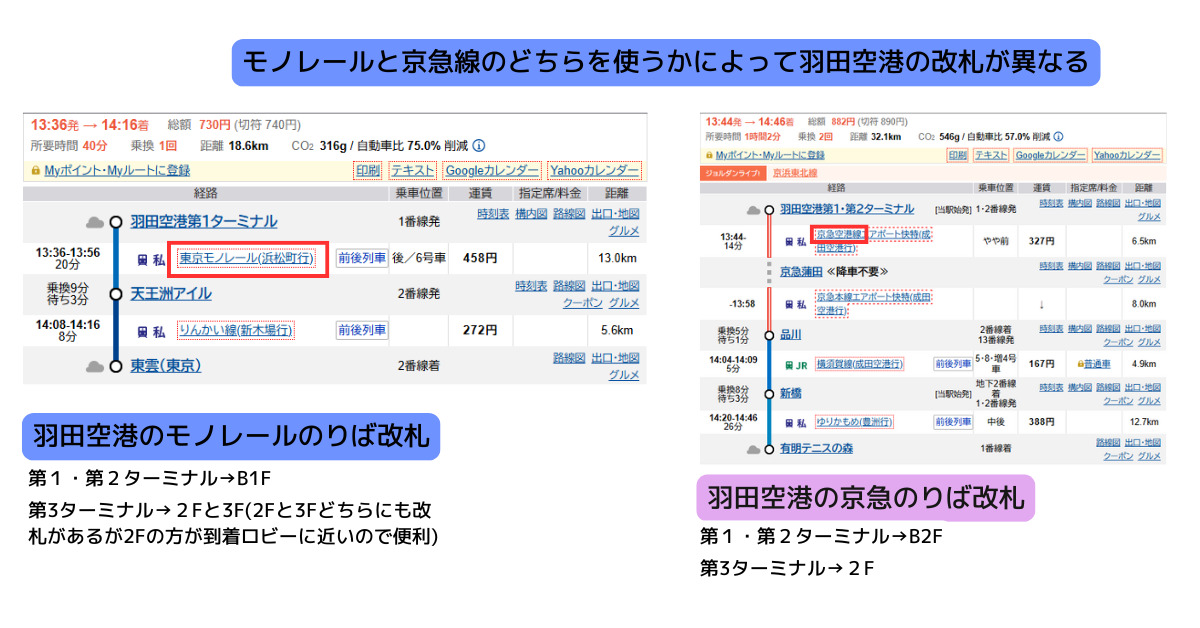Screen dimensions: 1200x628
Task: Click Googleカレンダー in the left route panel
Action: pos(492,171)
